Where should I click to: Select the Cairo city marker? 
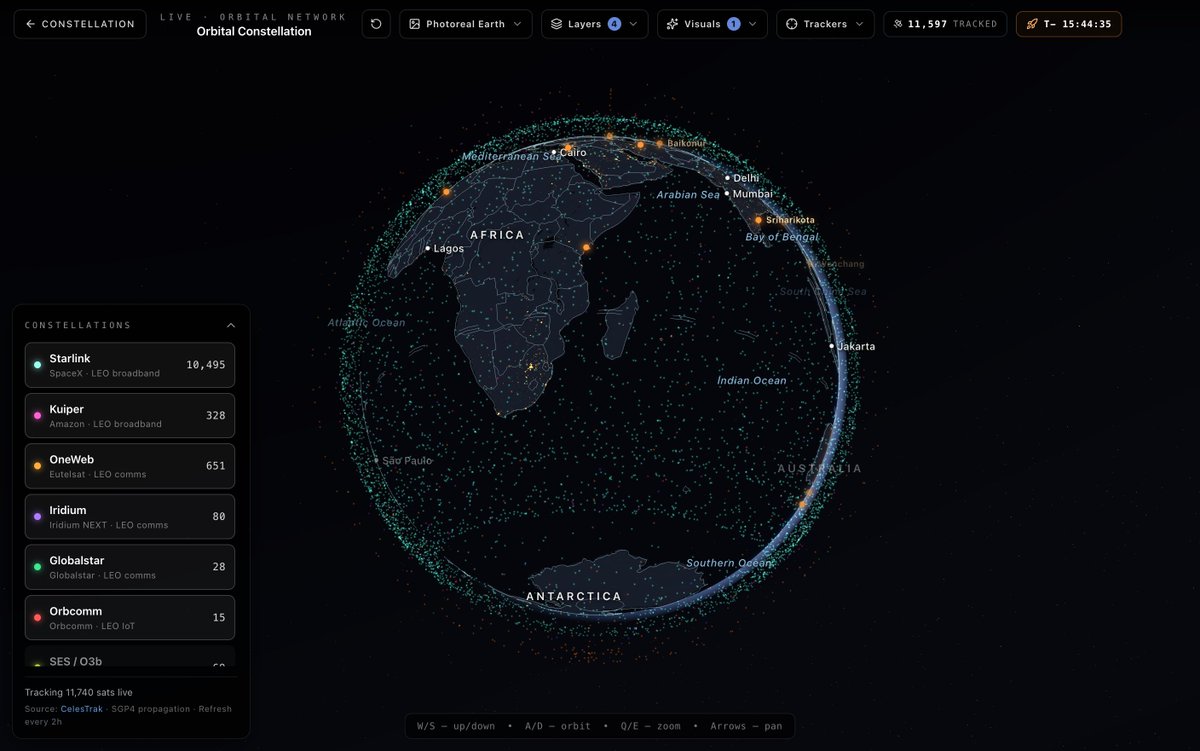click(554, 153)
